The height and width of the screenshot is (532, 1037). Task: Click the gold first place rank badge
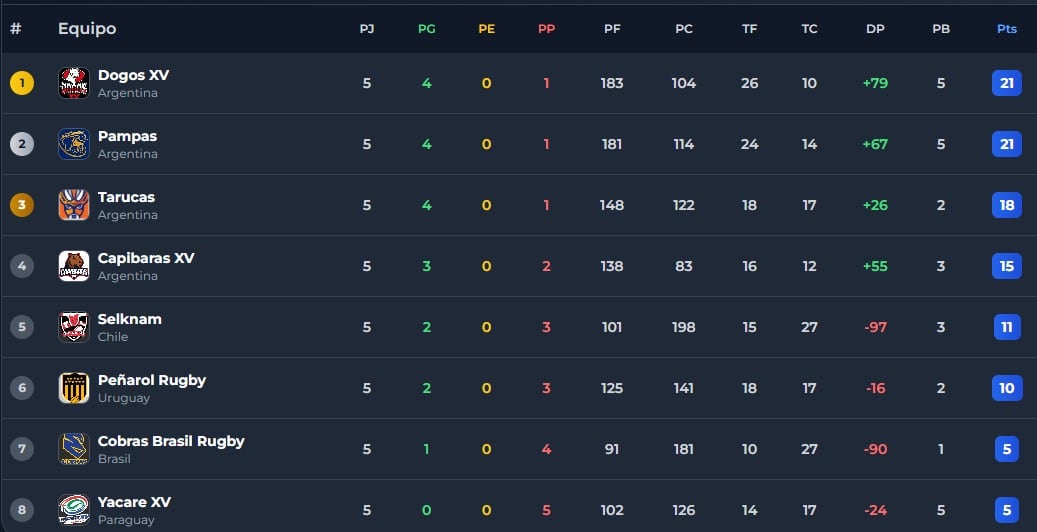[x=21, y=83]
